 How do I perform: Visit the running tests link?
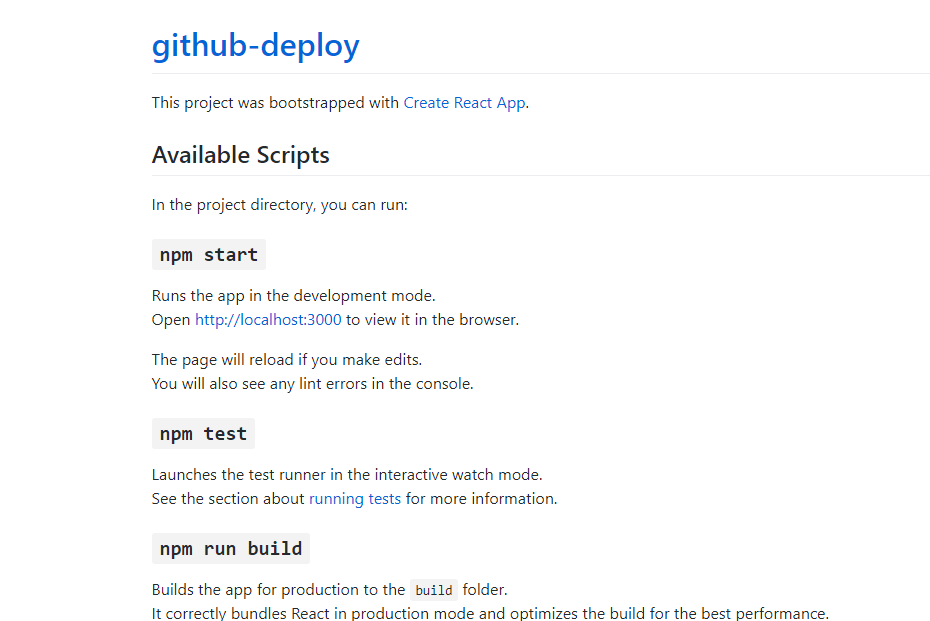[355, 499]
